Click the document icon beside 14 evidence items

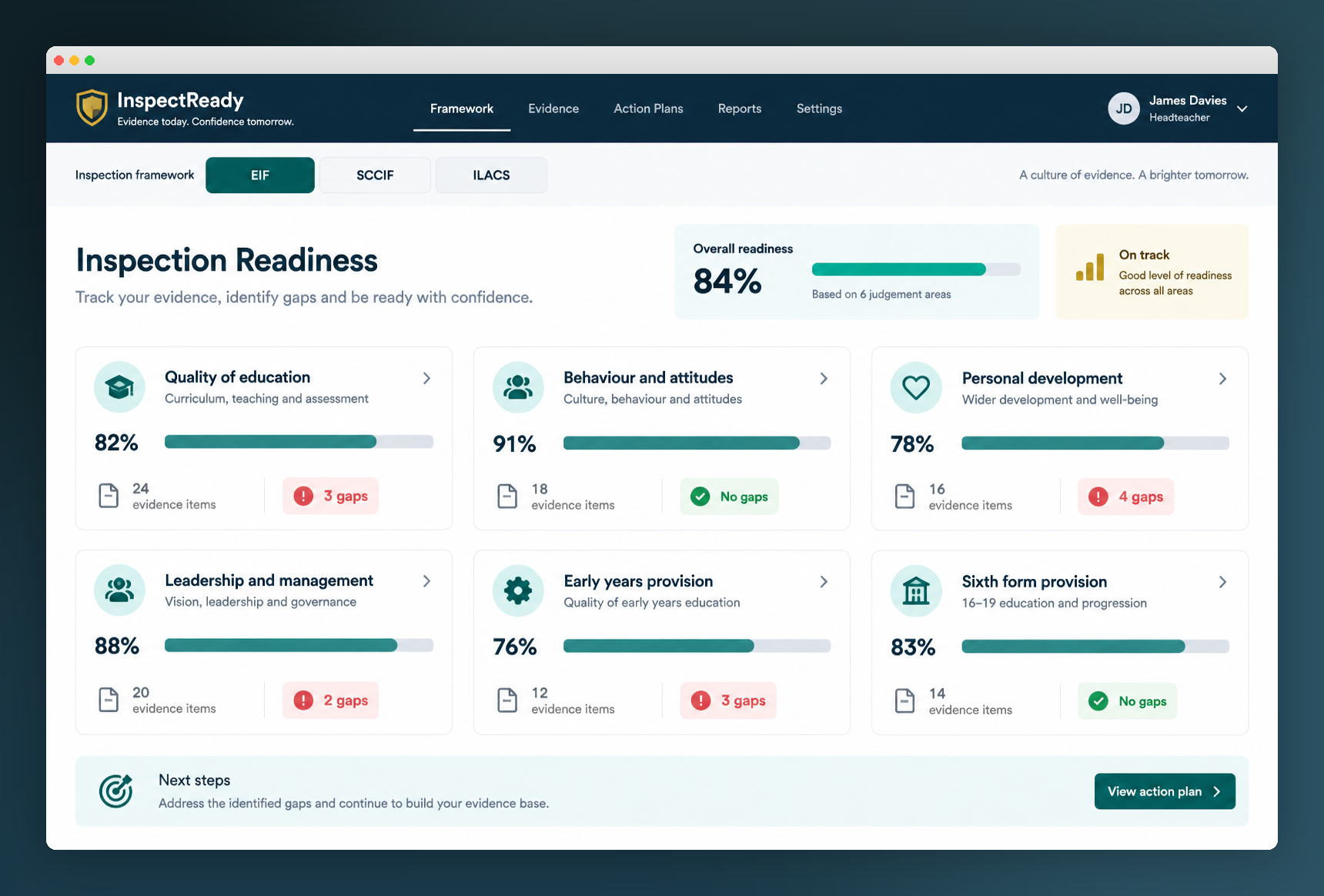[x=905, y=700]
